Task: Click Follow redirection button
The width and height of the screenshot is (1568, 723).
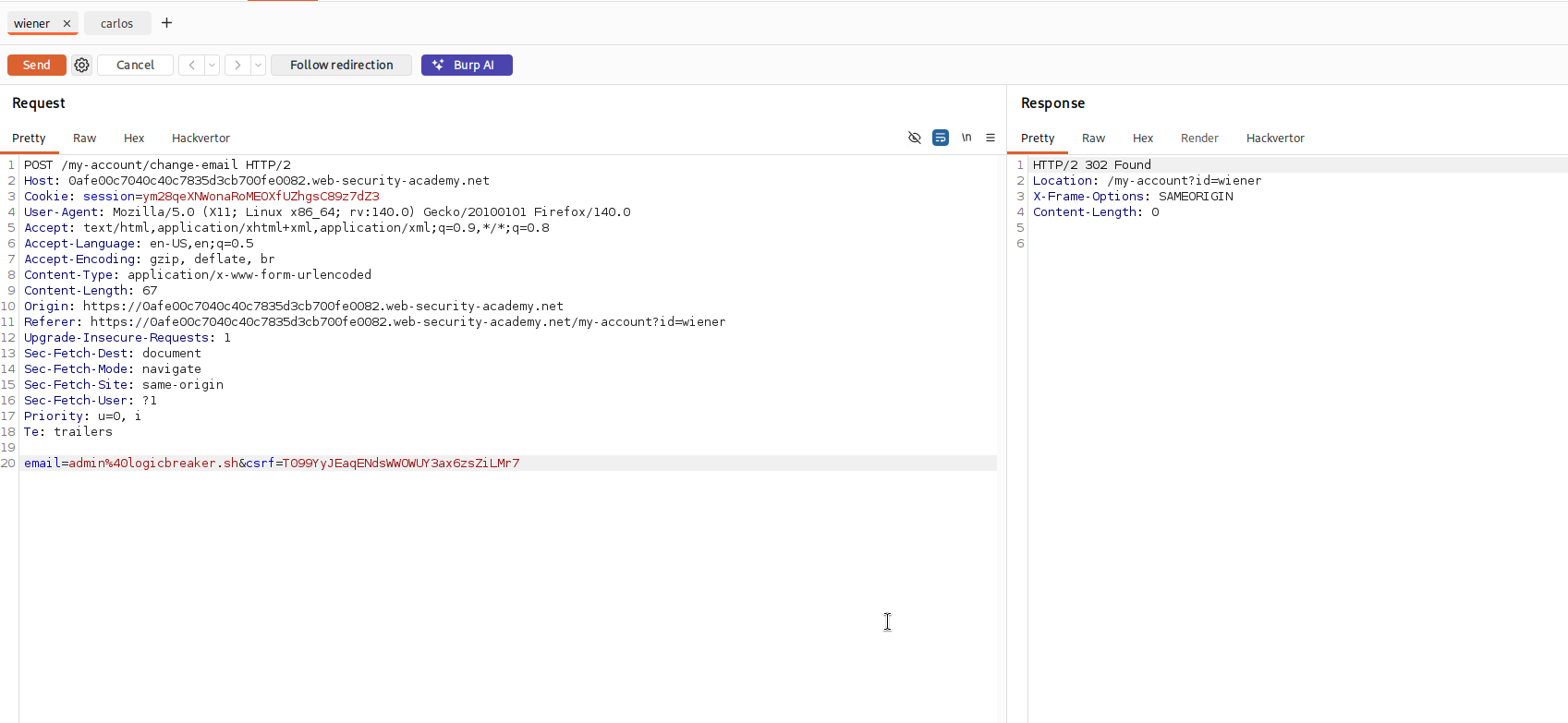Action: [341, 65]
